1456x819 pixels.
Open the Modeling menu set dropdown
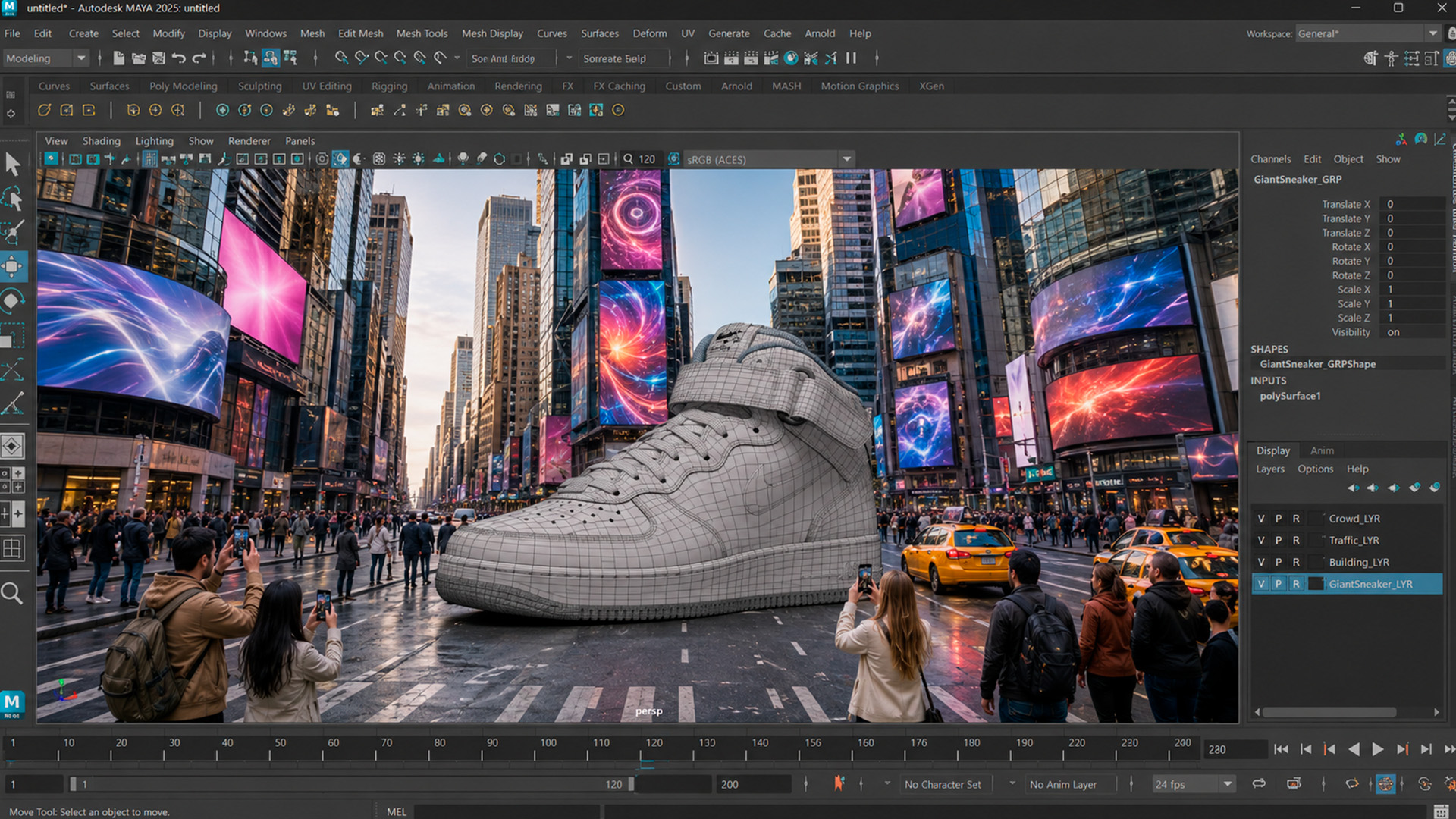coord(45,58)
